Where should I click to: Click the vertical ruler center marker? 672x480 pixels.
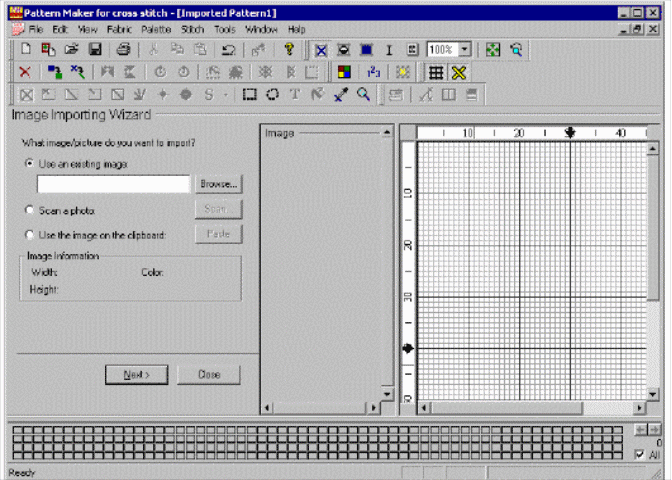click(x=408, y=348)
